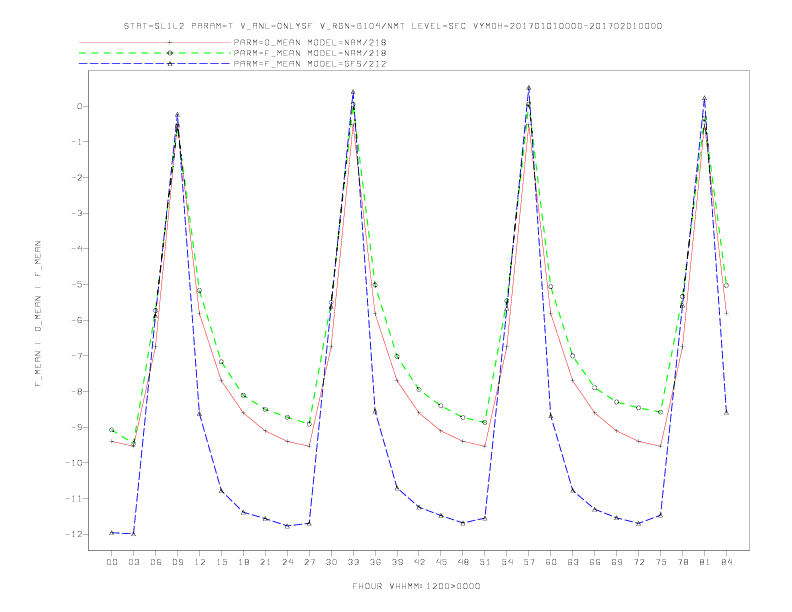
Task: Click x-axis tick label 12
Action: click(x=200, y=562)
